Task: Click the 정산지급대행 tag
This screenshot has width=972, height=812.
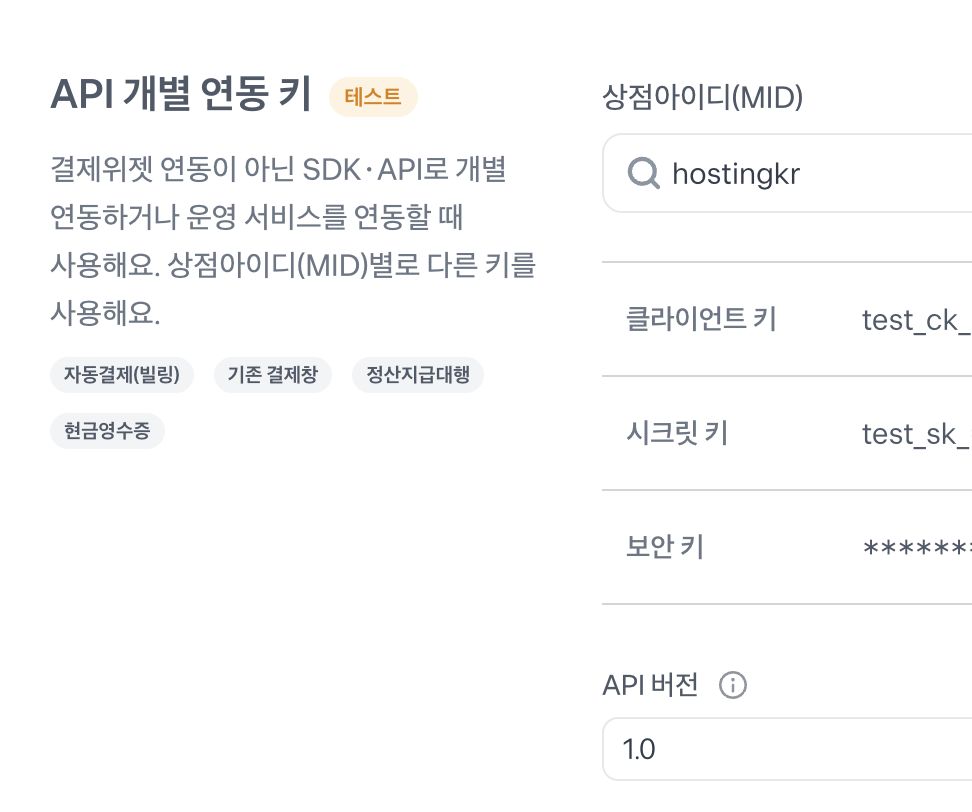Action: 418,375
